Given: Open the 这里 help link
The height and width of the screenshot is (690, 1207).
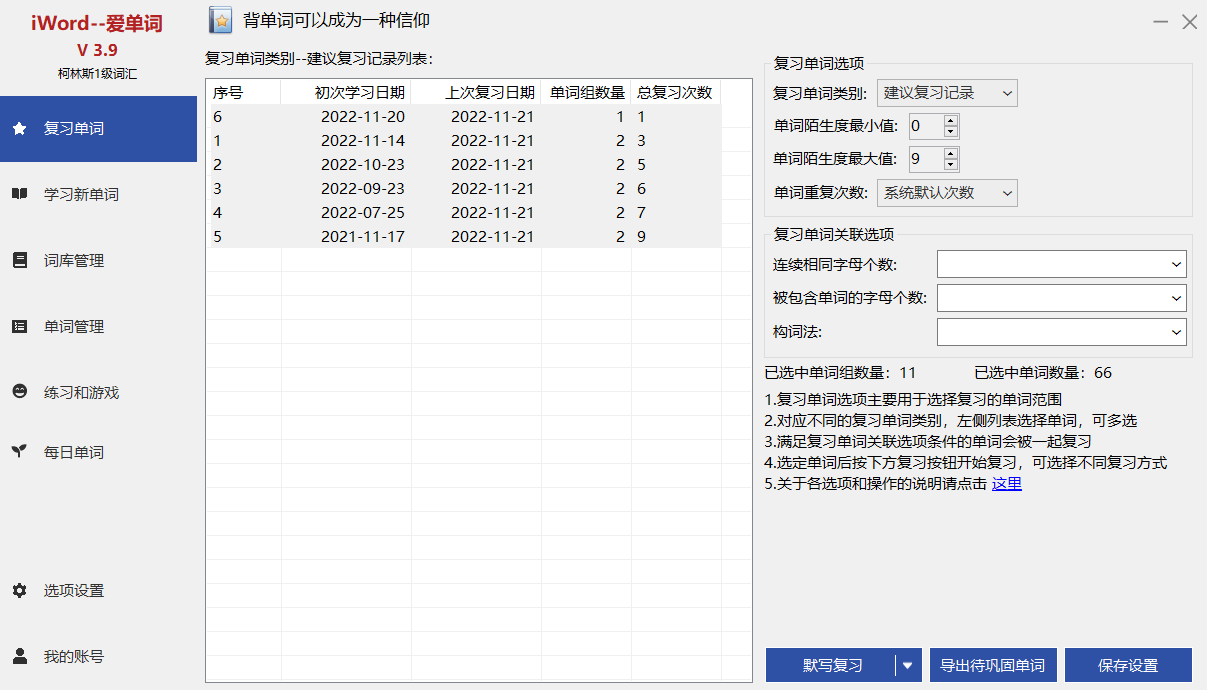Looking at the screenshot, I should (x=1006, y=484).
